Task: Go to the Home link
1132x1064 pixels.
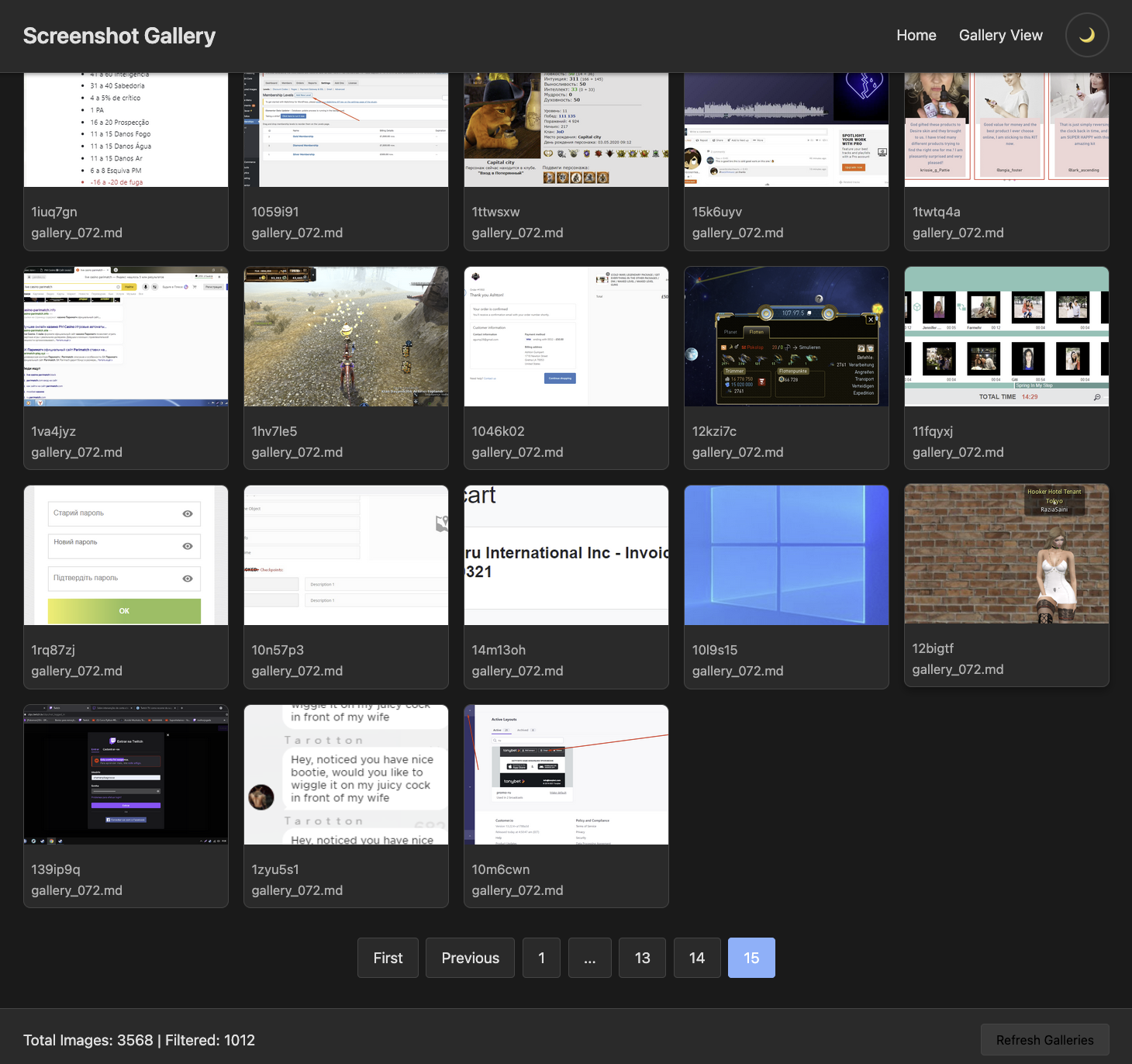Action: point(916,36)
